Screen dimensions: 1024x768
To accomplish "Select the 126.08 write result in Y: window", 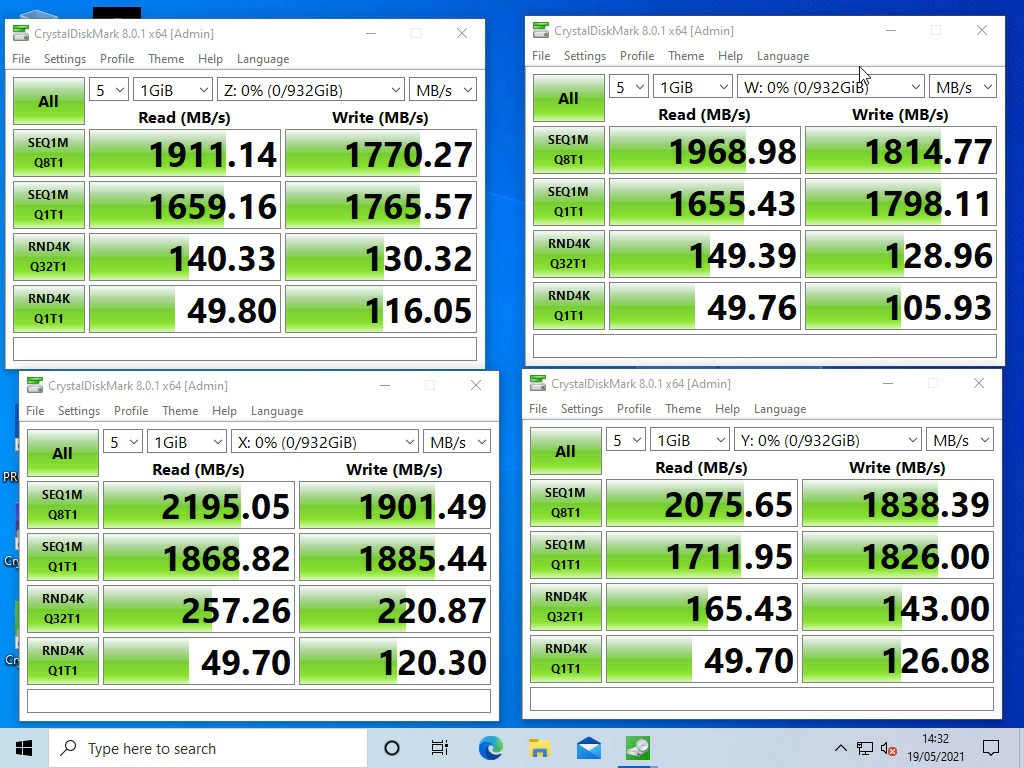I will [x=897, y=660].
